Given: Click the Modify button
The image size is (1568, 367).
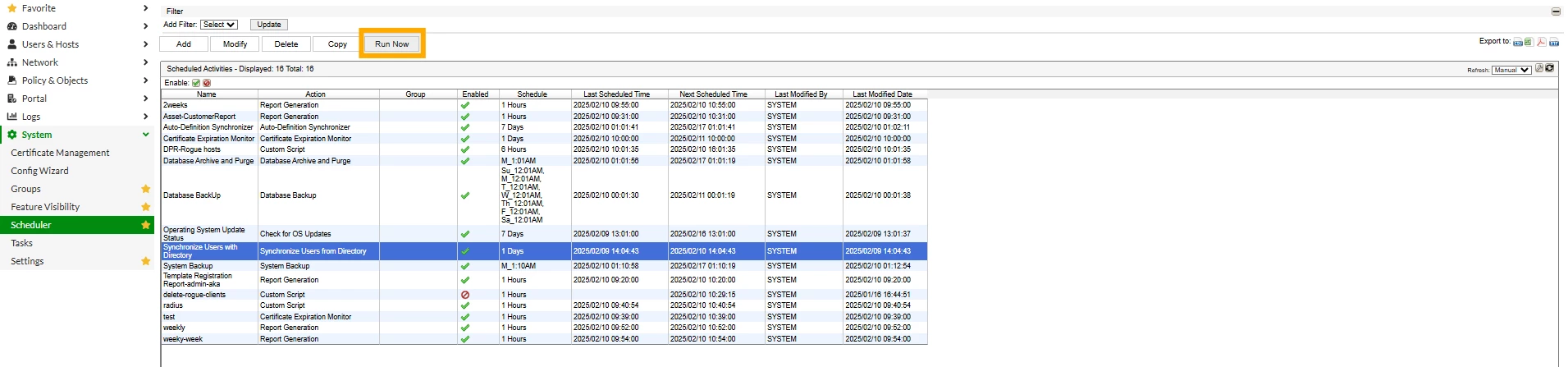Looking at the screenshot, I should click(x=235, y=44).
